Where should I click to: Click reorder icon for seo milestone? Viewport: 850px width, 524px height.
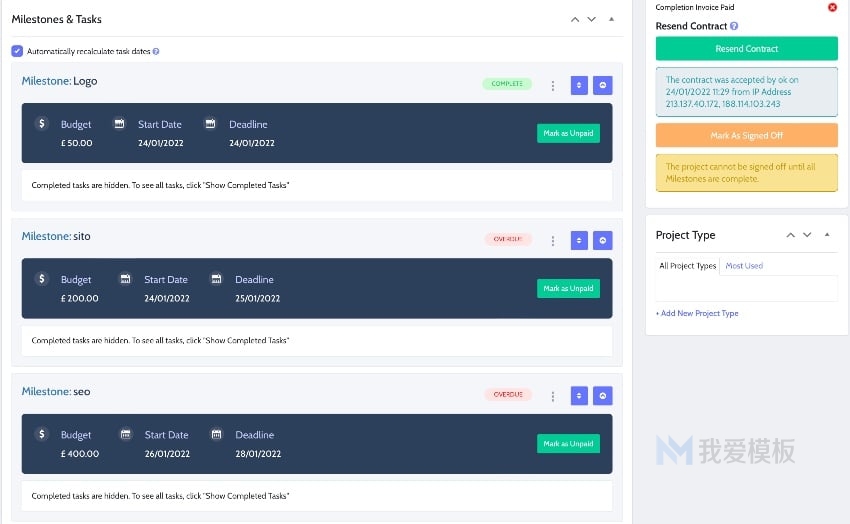pos(579,396)
